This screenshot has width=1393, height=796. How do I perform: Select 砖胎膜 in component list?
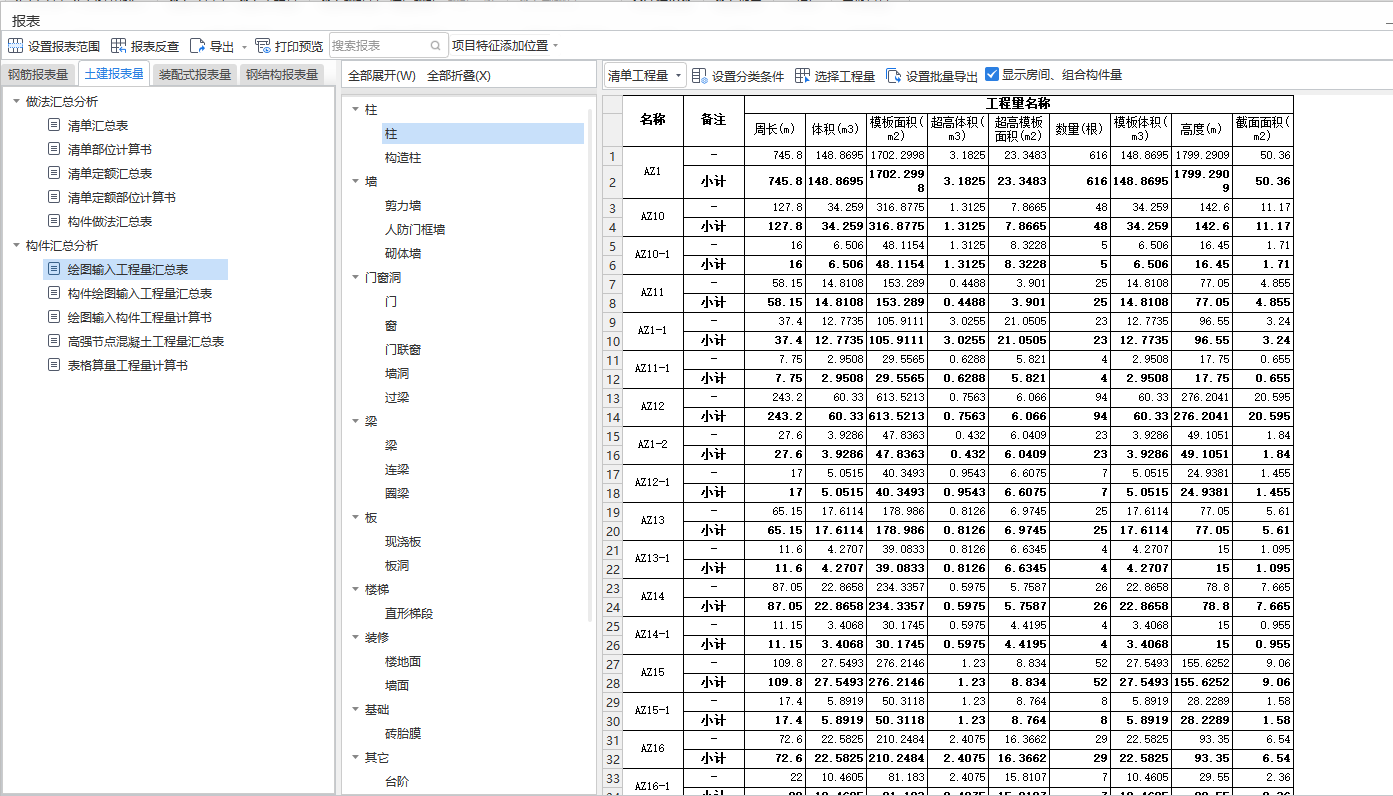(403, 733)
